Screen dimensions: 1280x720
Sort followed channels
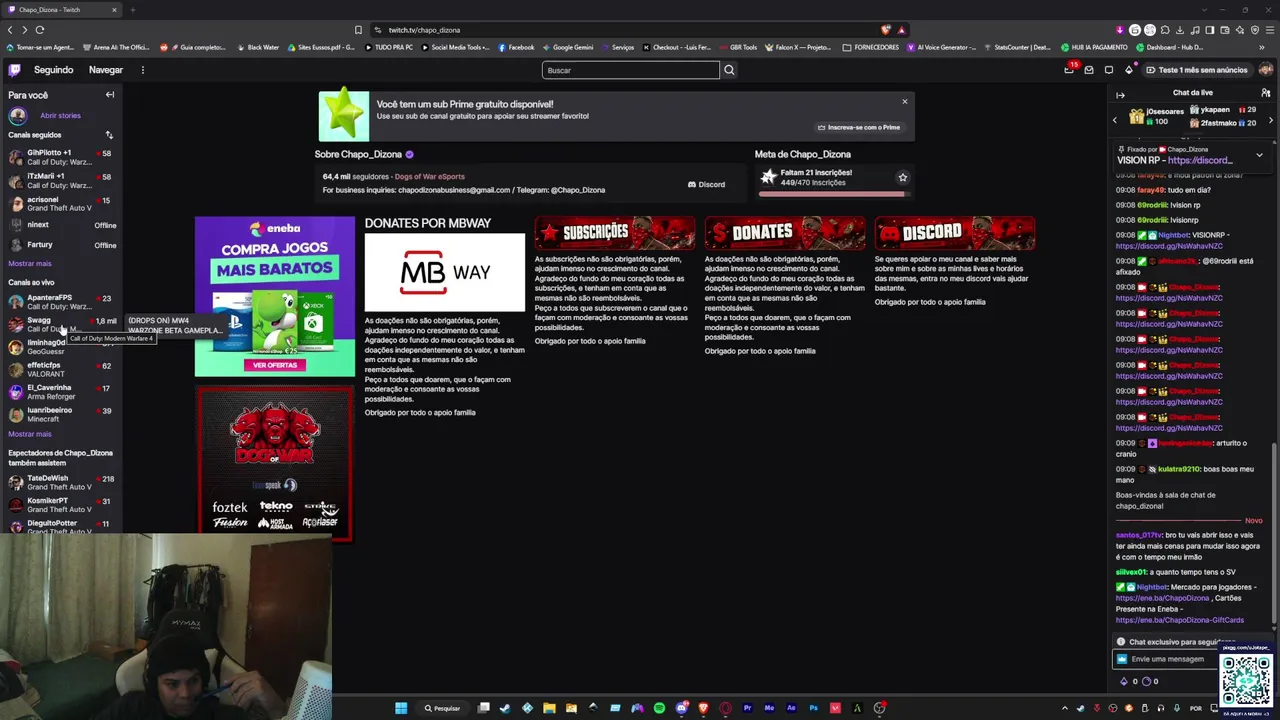109,135
